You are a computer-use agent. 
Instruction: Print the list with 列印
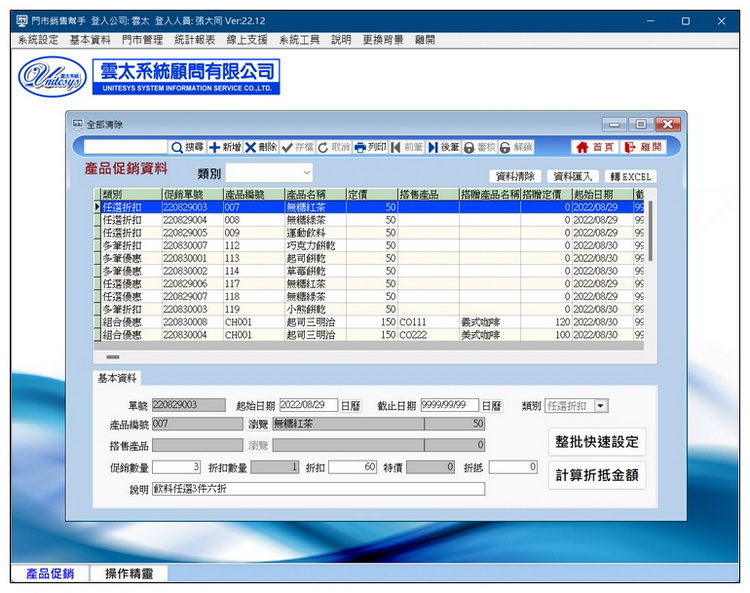[370, 147]
